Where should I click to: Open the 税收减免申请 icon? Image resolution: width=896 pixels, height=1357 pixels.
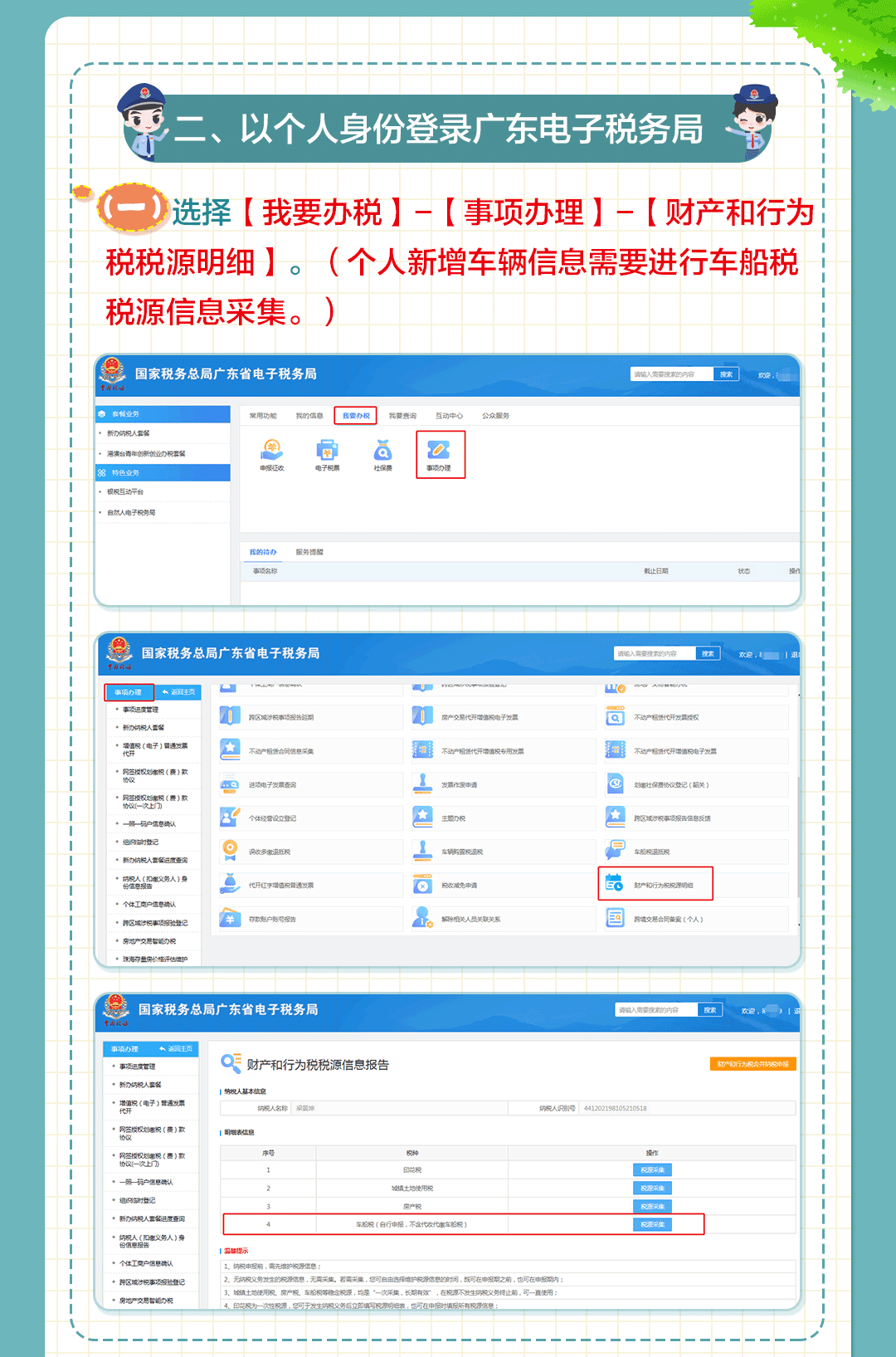pyautogui.click(x=422, y=885)
